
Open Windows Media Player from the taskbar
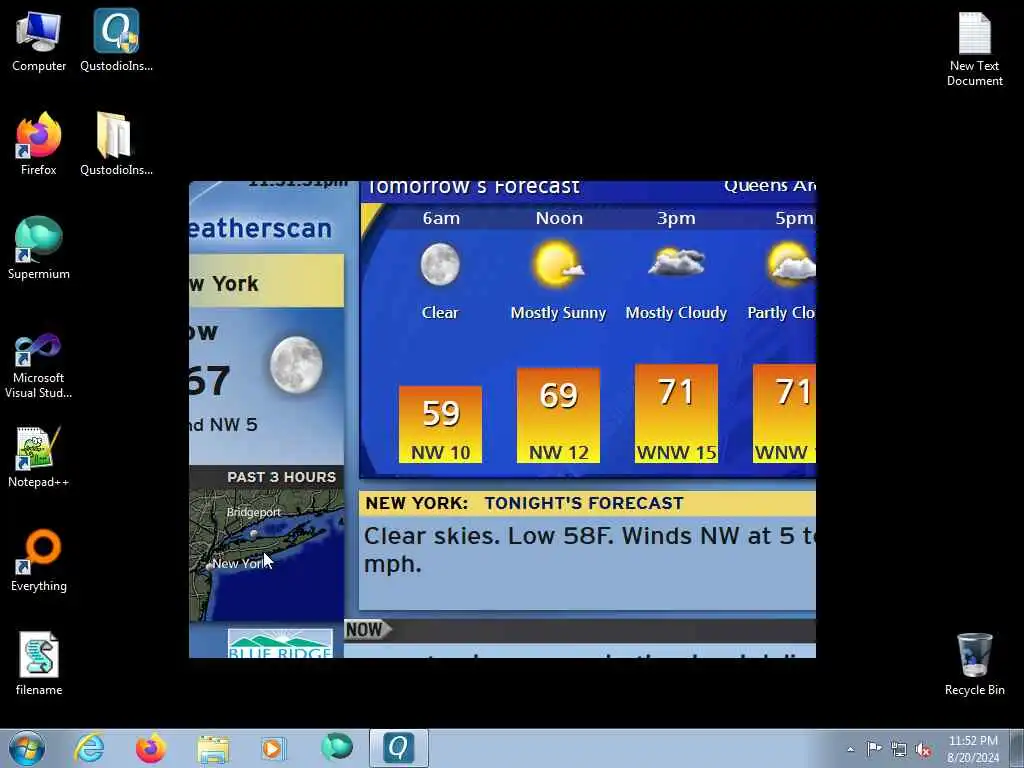274,748
